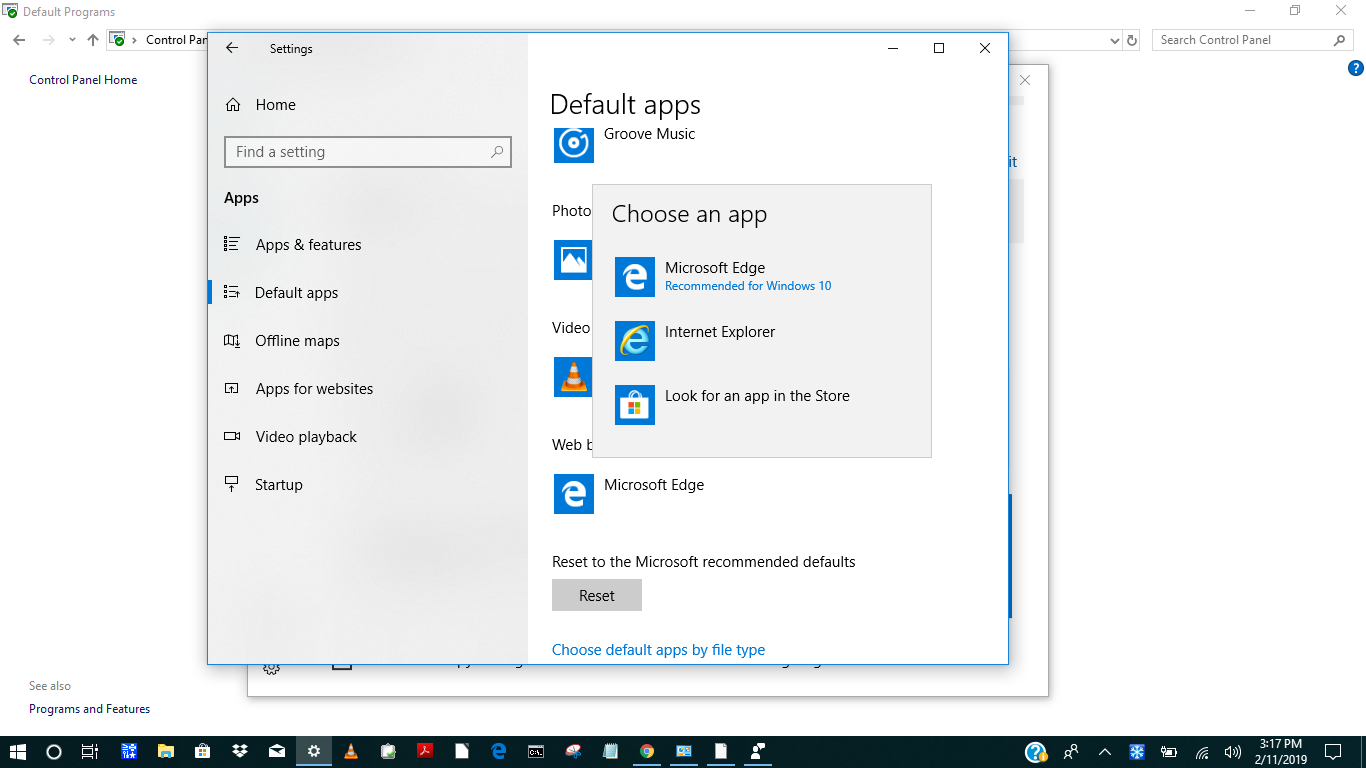Click the Cortana circle on the taskbar
1366x768 pixels.
[54, 751]
